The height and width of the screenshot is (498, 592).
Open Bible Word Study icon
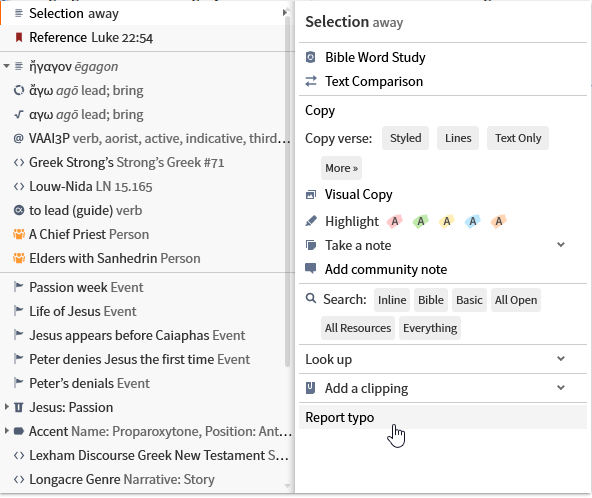point(310,57)
